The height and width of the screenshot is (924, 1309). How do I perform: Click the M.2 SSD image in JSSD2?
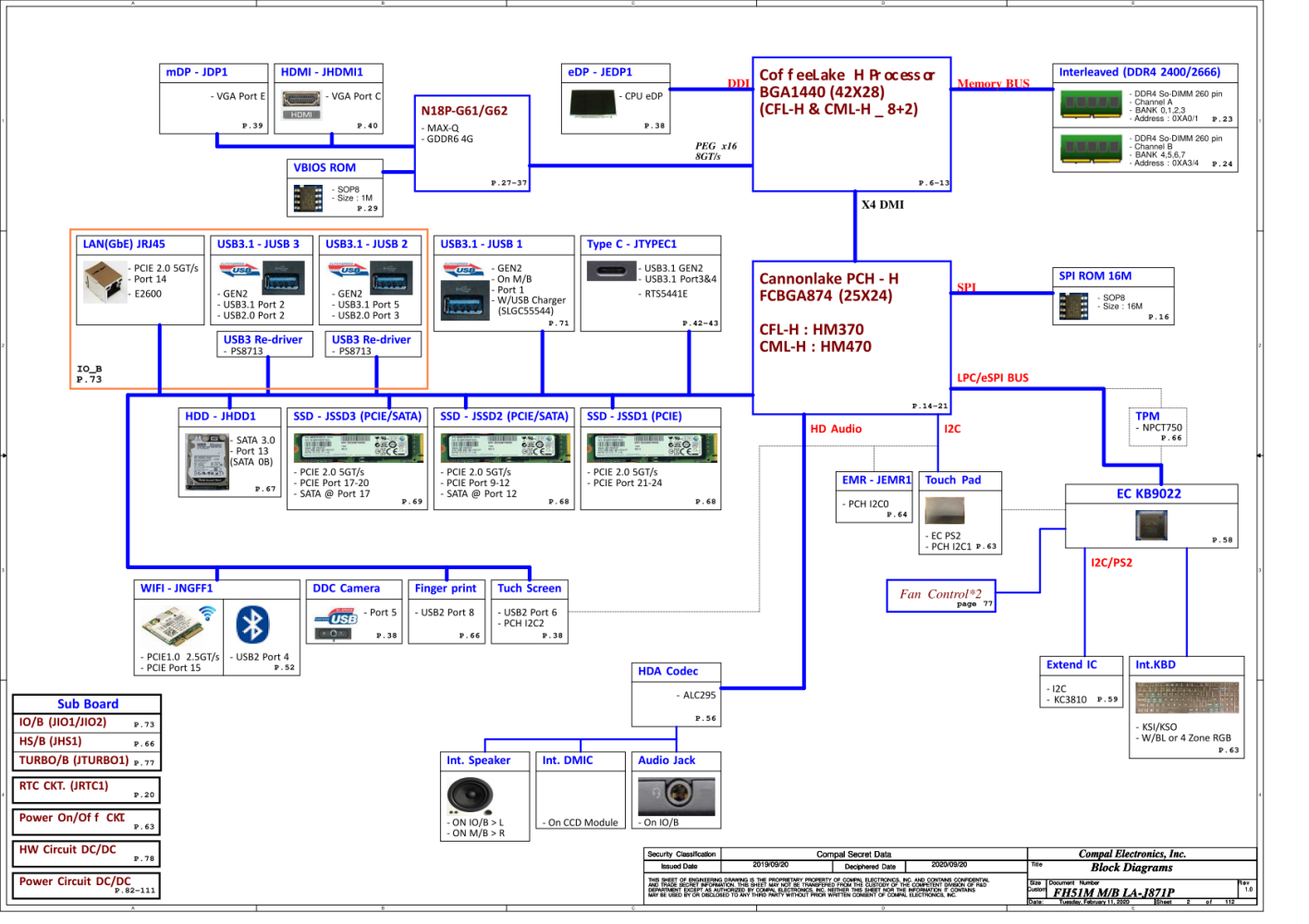point(505,447)
